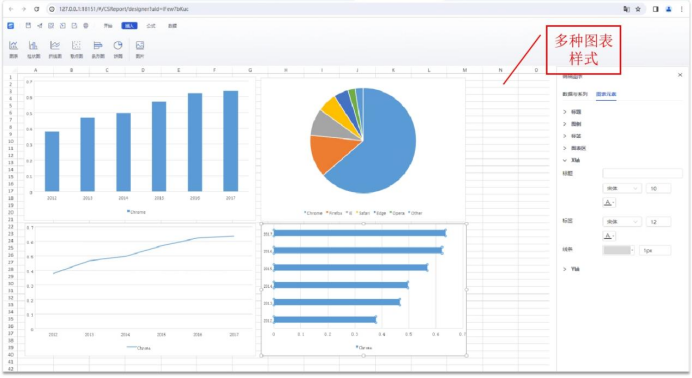Insert a pie chart (饼图)
This screenshot has width=692, height=378.
(118, 49)
